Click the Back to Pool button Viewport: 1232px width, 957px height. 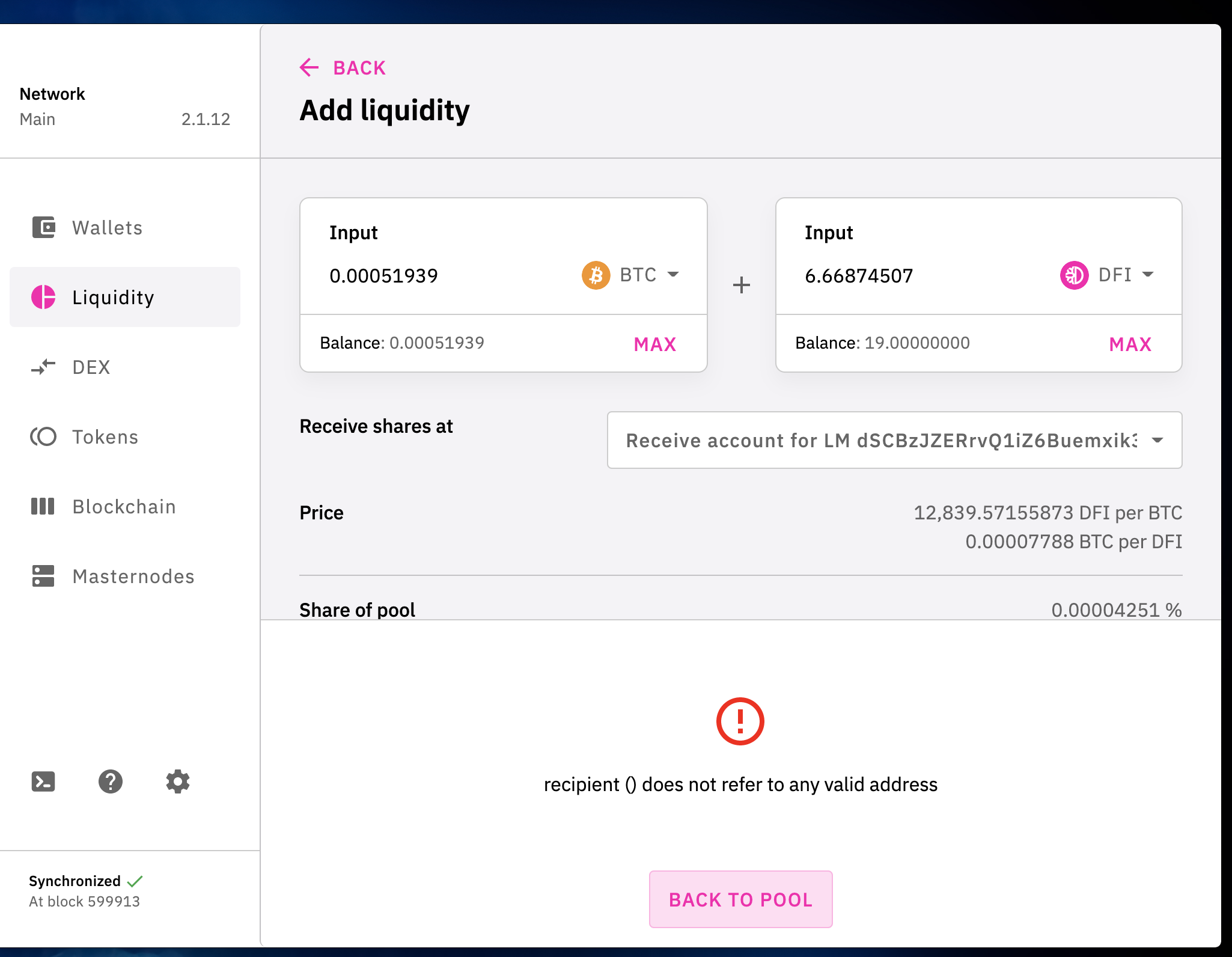[740, 899]
